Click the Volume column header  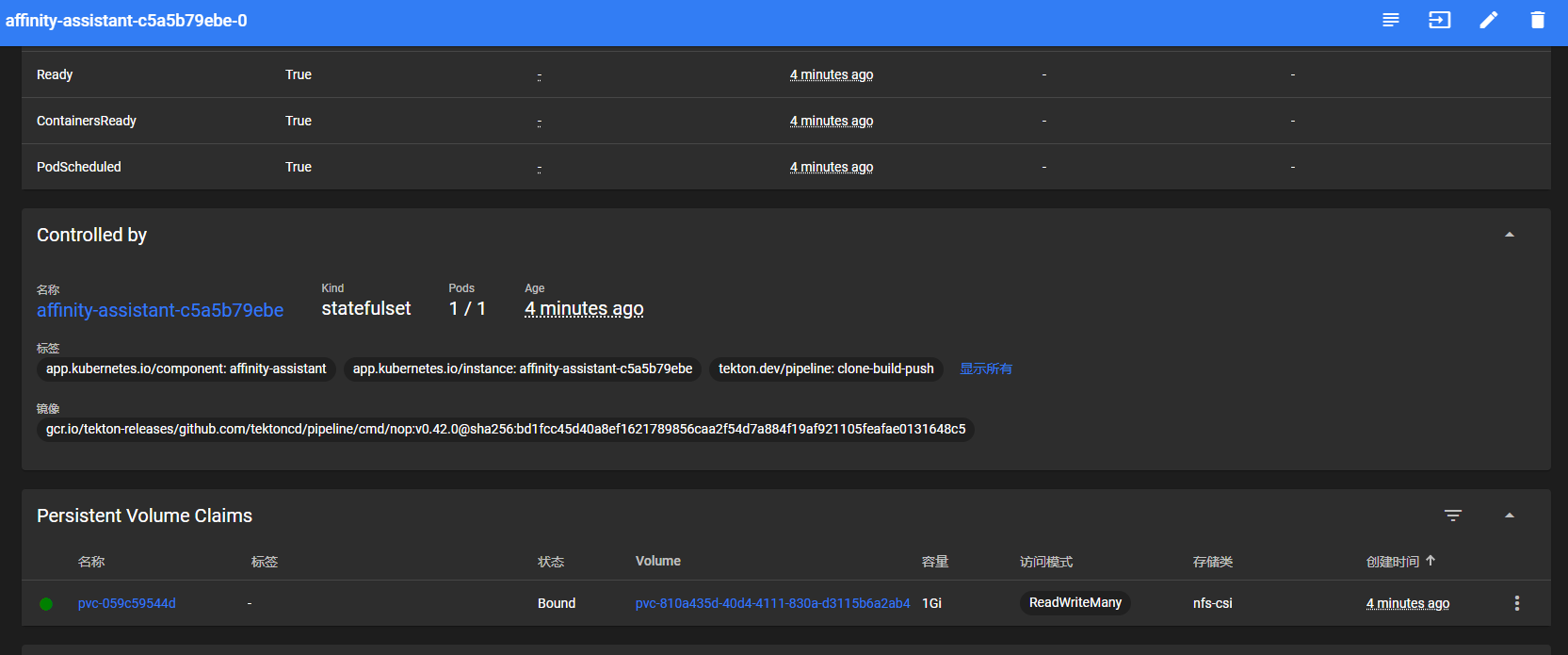click(x=658, y=561)
